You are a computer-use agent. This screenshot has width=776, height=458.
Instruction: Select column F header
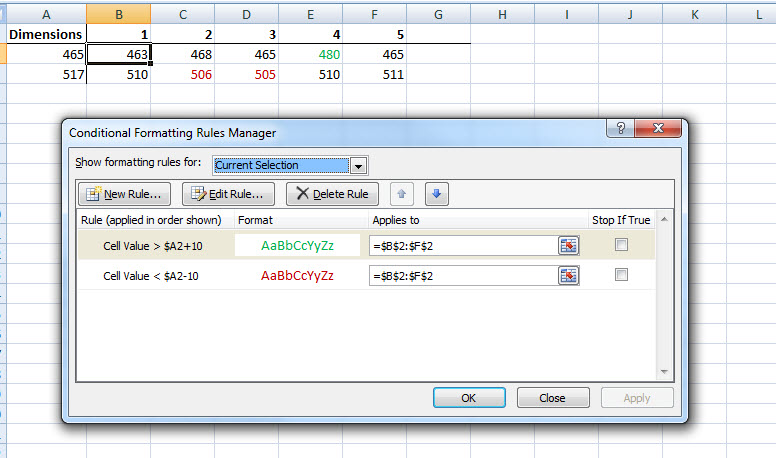374,14
